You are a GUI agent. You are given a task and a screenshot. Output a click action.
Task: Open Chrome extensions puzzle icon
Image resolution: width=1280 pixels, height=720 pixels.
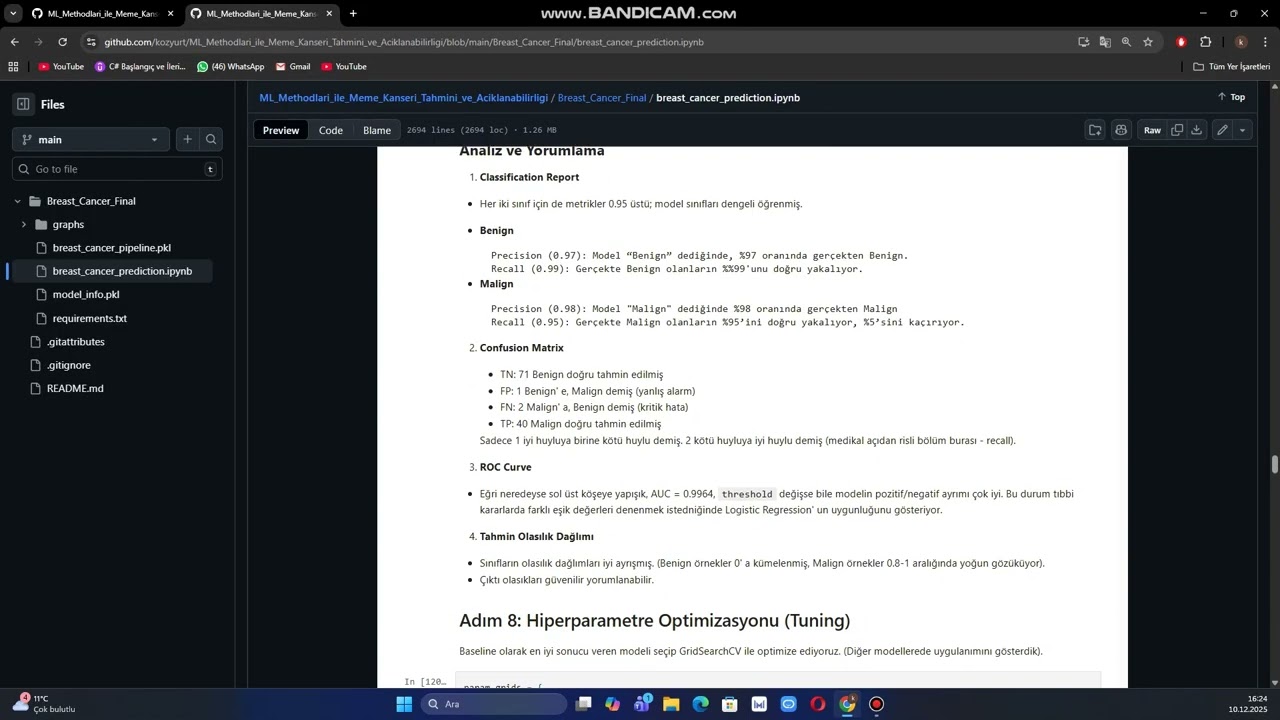point(1205,42)
